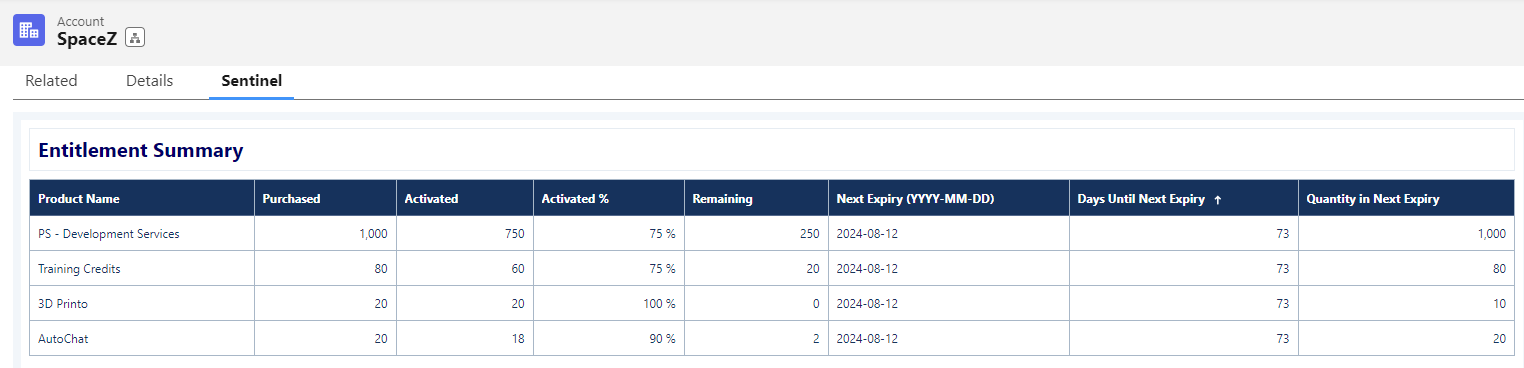
Task: Click the SpaceZ account name
Action: click(x=87, y=38)
